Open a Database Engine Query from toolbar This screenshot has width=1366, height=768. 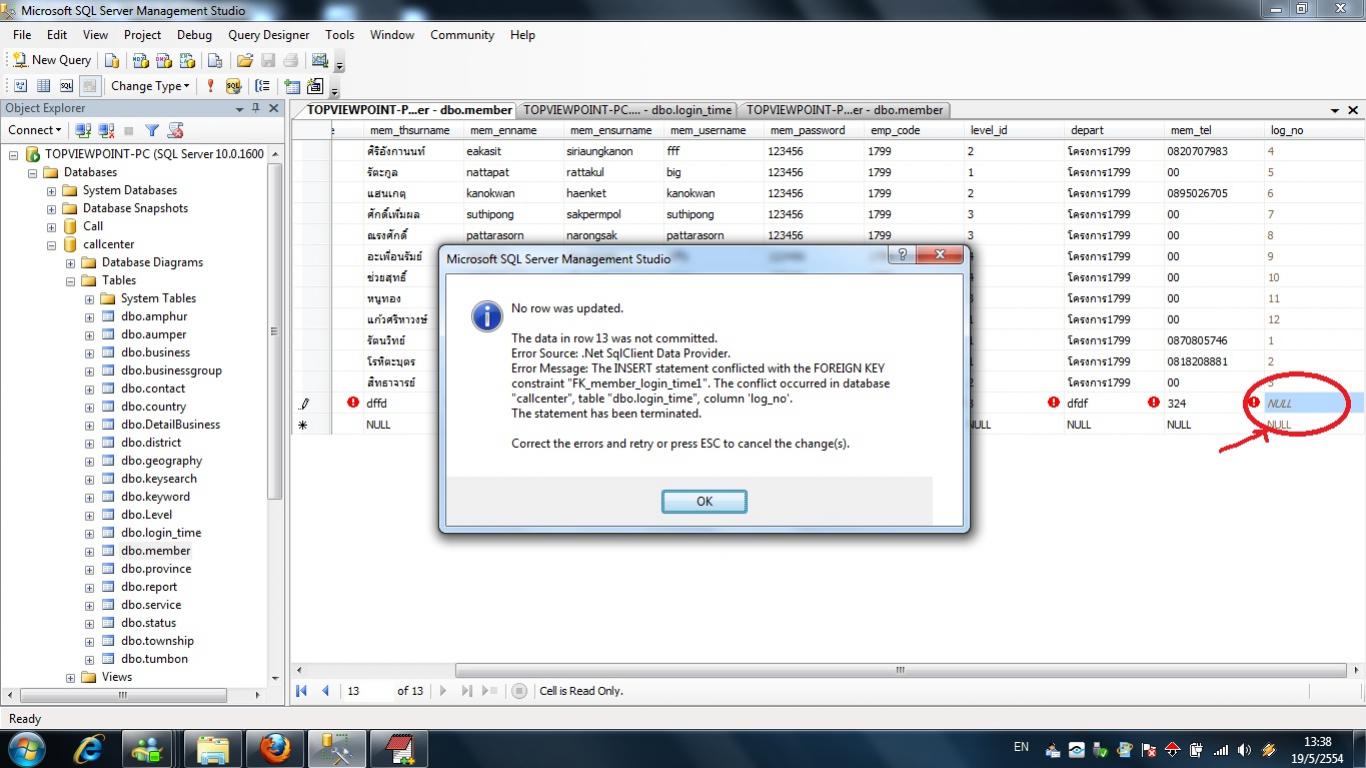coord(112,60)
